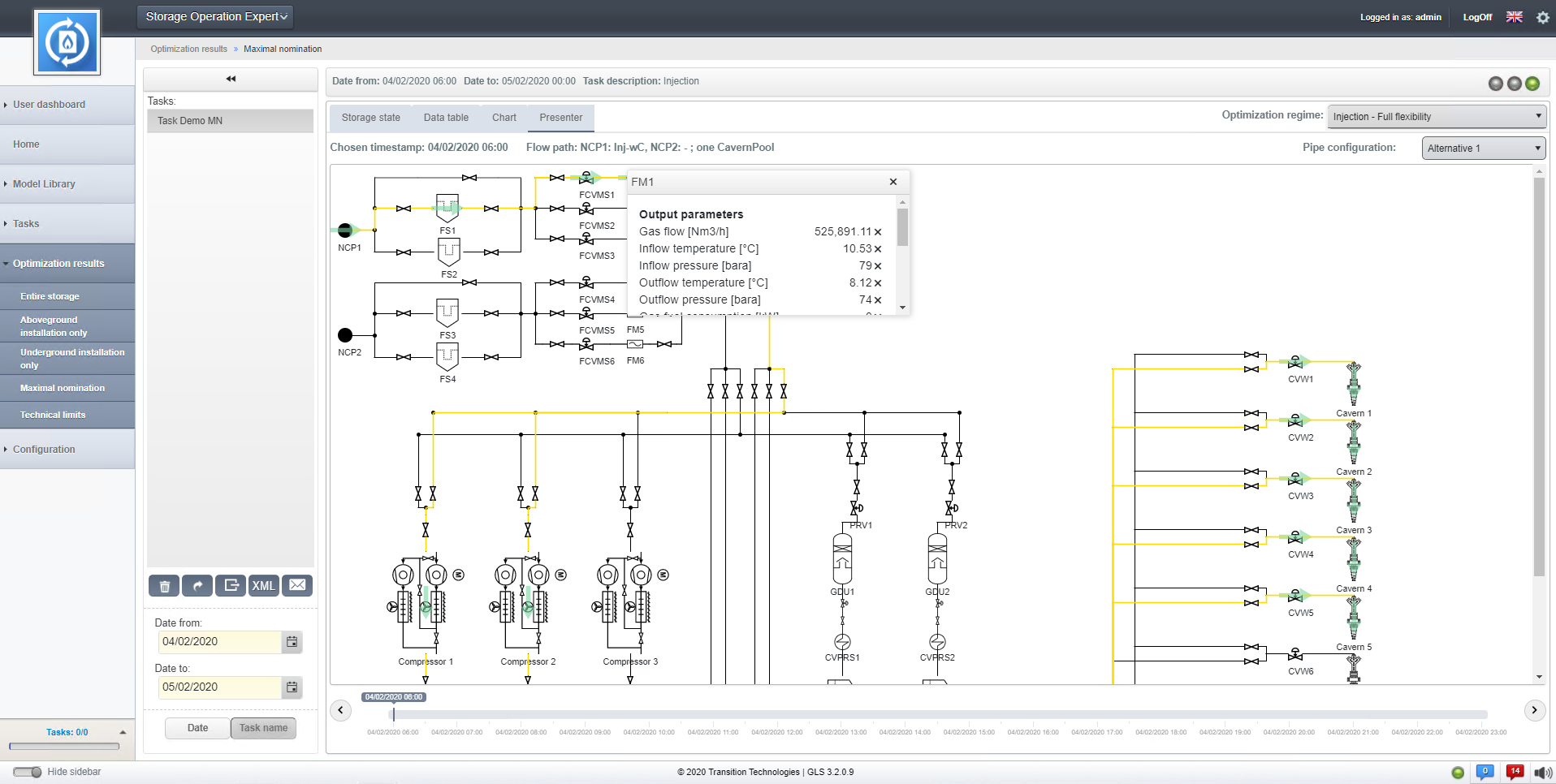Select Task name sort toggle button

263,728
